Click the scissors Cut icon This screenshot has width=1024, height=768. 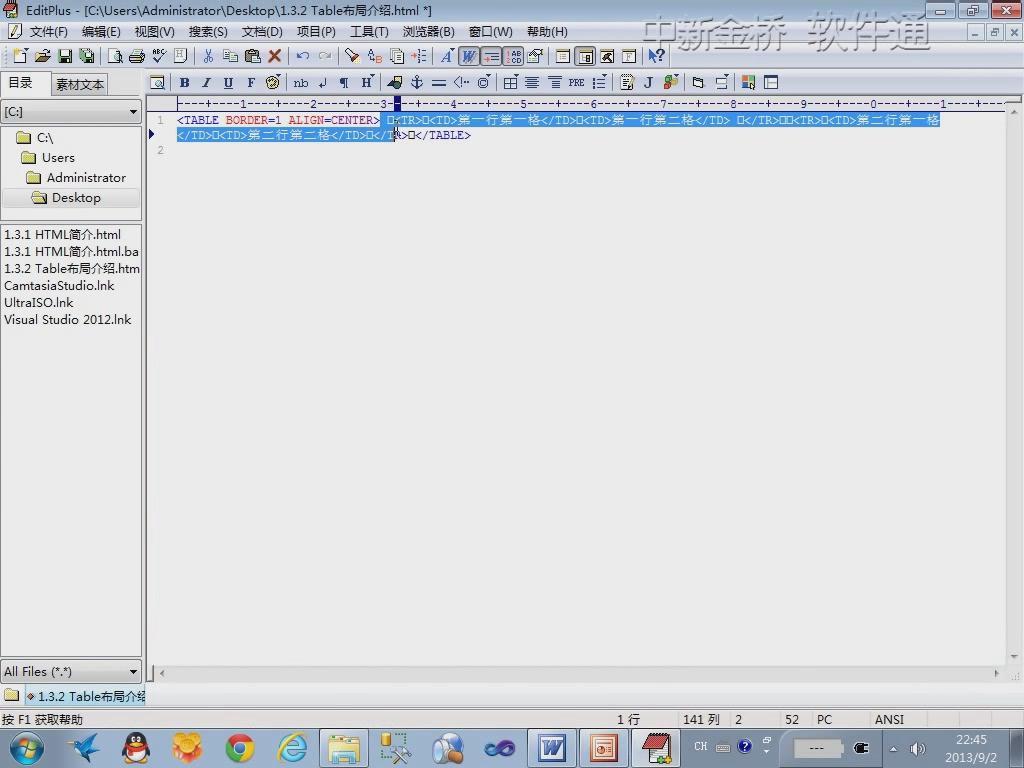coord(208,56)
